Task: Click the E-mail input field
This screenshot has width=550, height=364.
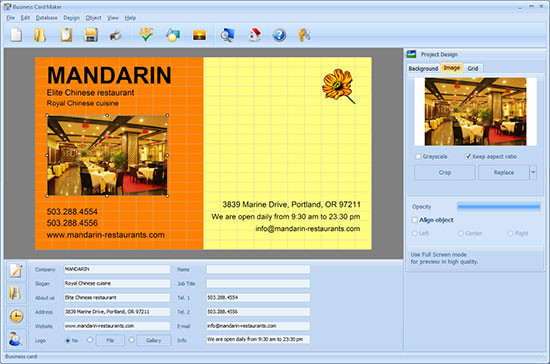Action: pos(258,326)
